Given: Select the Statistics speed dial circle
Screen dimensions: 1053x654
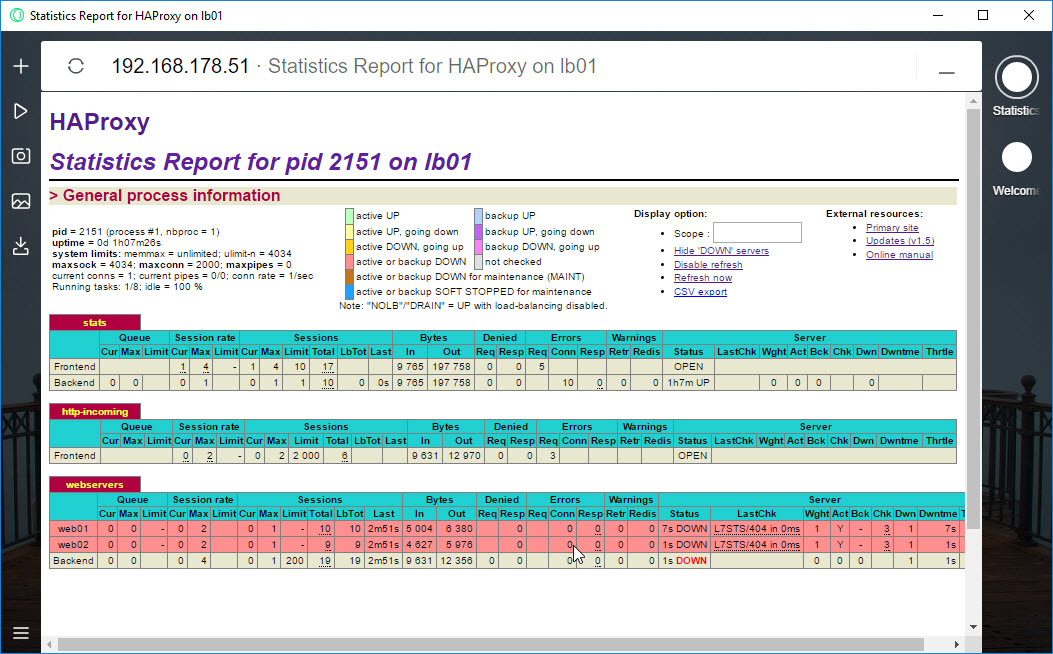Looking at the screenshot, I should (1016, 77).
